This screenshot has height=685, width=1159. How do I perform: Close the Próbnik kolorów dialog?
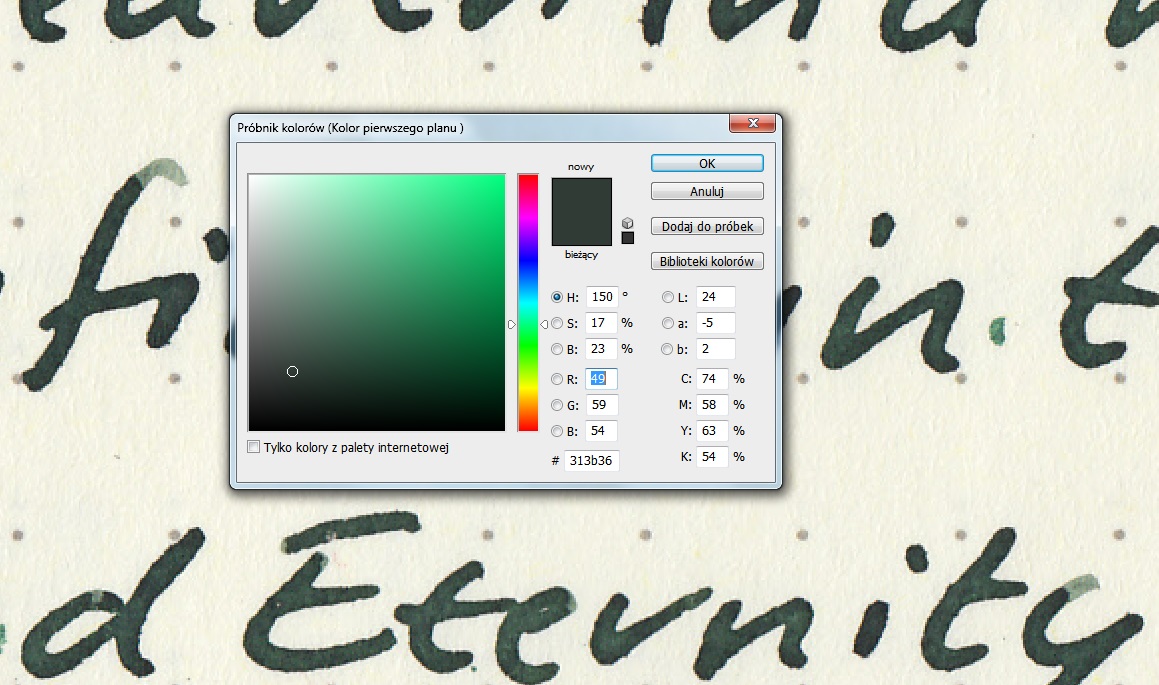753,125
